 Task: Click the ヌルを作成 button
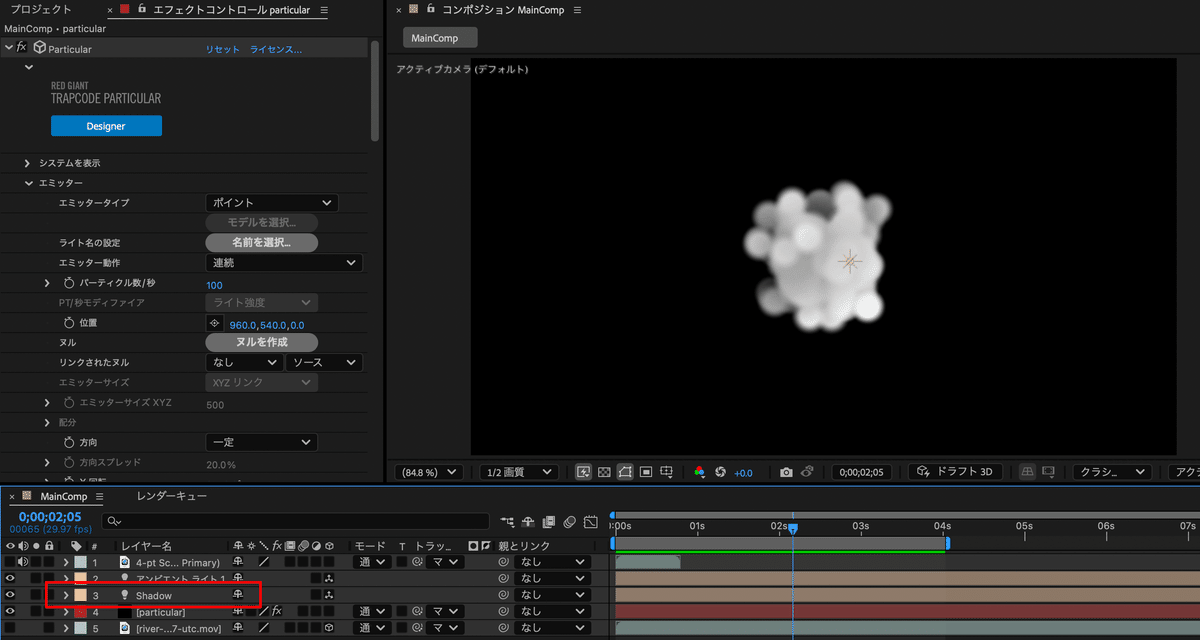[261, 343]
